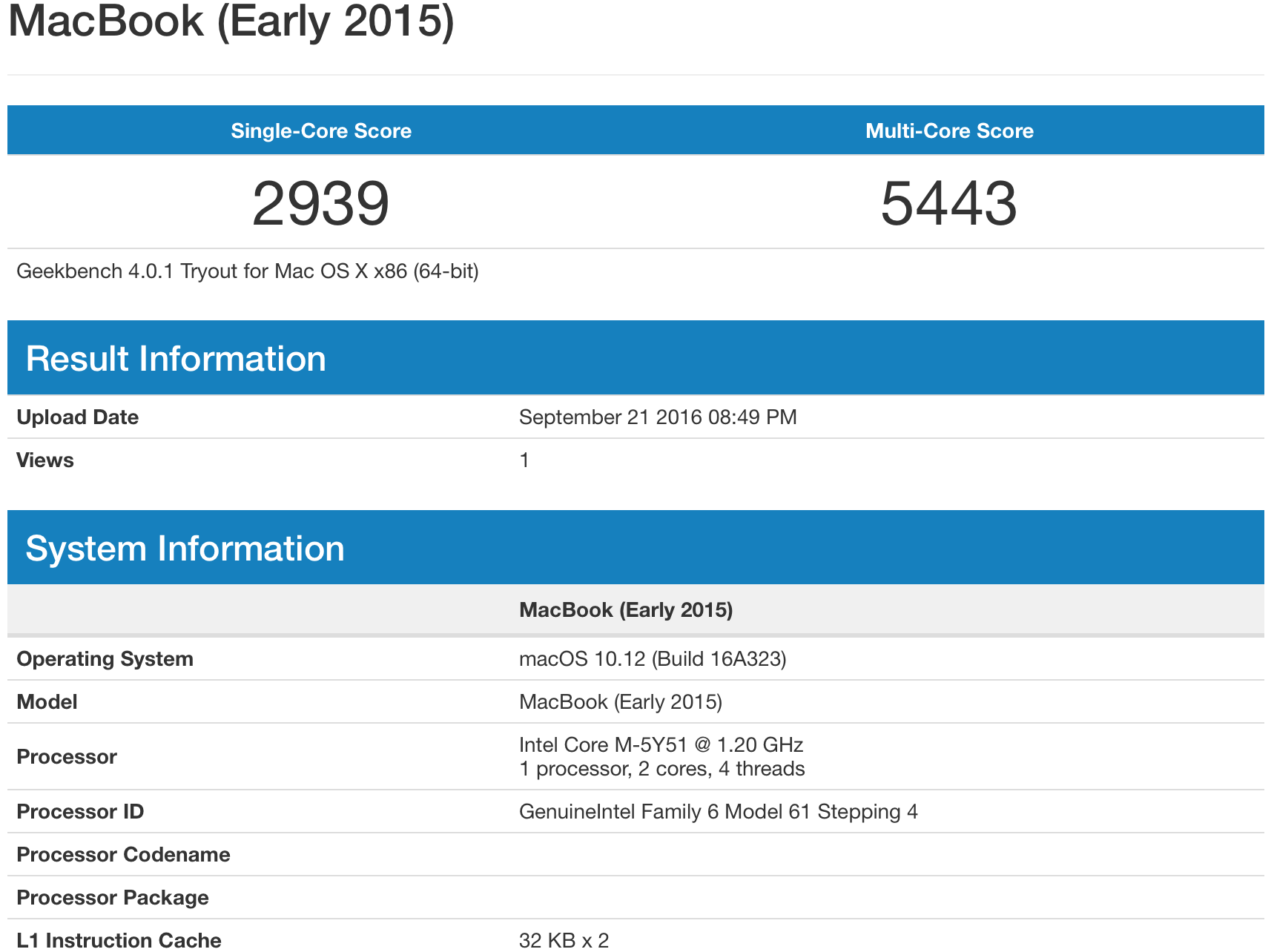Click the Processor Codename label
Viewport: 1274px width, 952px height.
123,854
